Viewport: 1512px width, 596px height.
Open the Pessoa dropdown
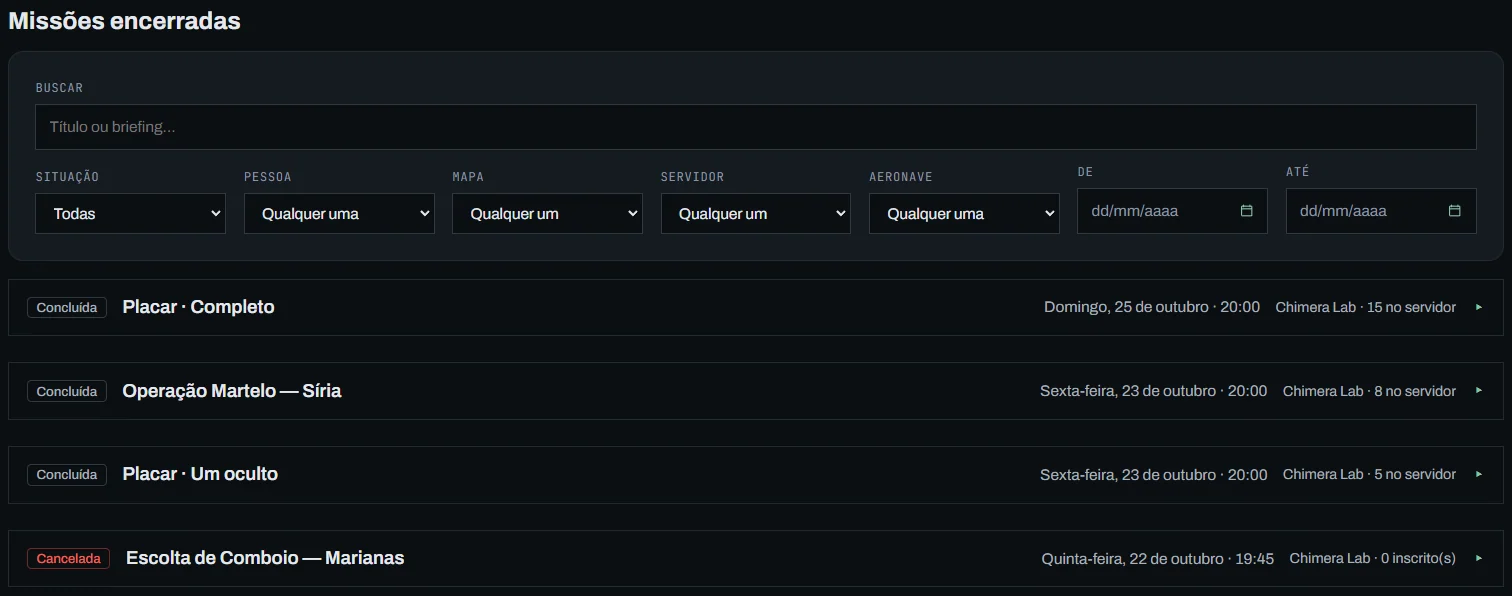(339, 213)
